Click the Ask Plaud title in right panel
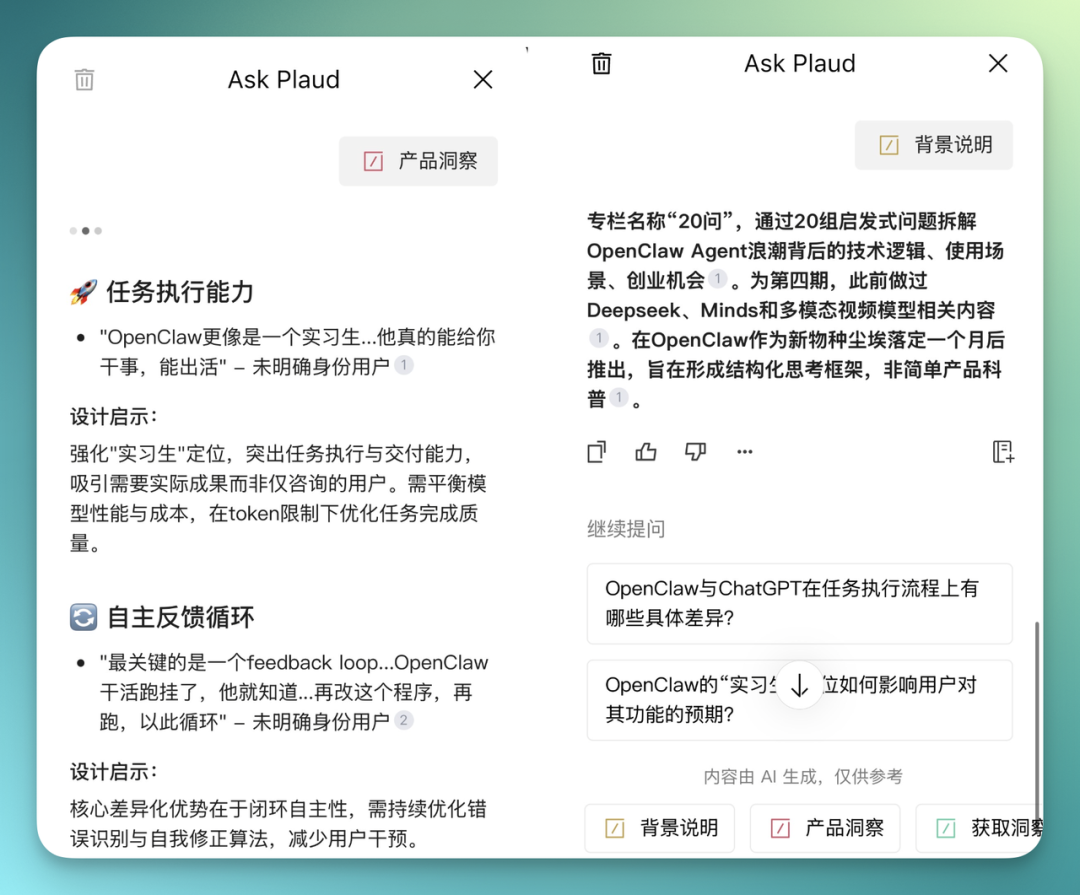 [x=800, y=63]
